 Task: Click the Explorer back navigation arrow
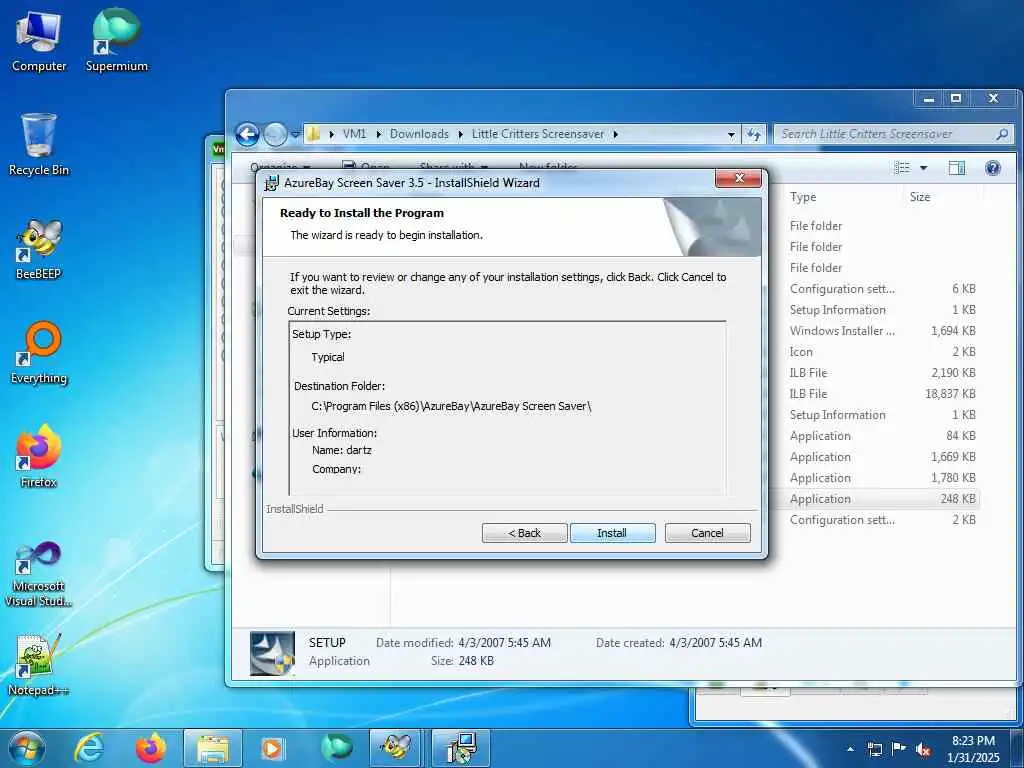[x=247, y=134]
